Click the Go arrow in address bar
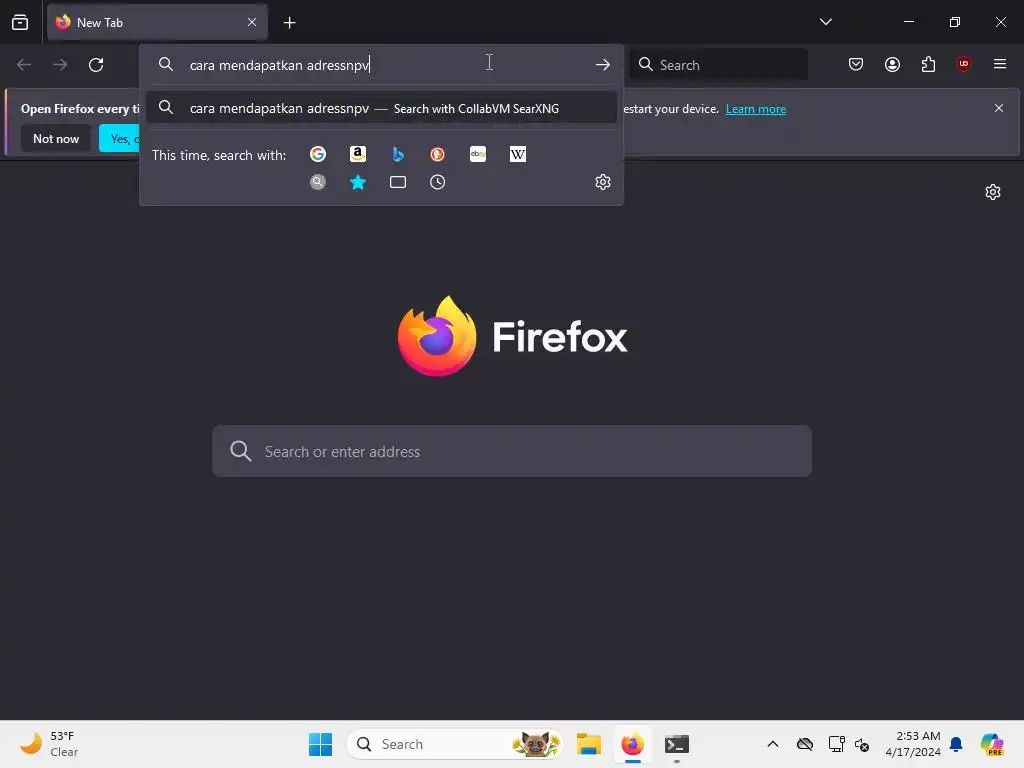This screenshot has width=1024, height=768. 603,65
